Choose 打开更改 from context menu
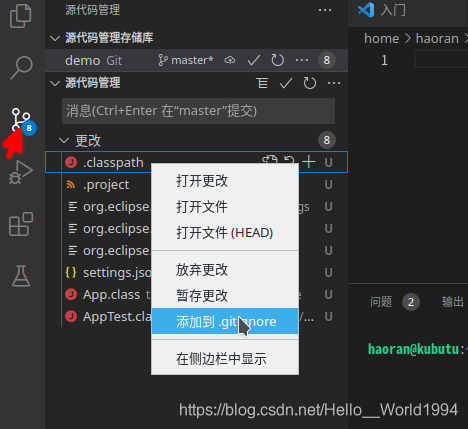 (225, 181)
